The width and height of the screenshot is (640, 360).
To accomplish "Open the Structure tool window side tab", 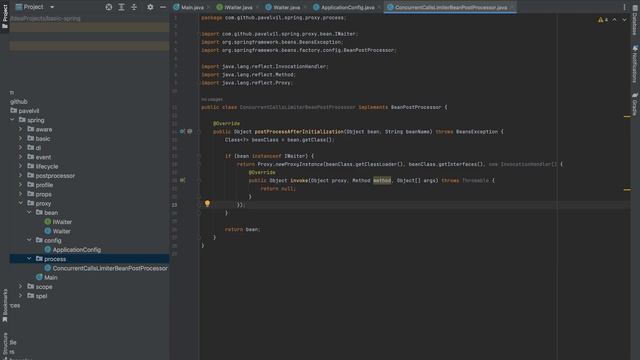I will (x=5, y=345).
